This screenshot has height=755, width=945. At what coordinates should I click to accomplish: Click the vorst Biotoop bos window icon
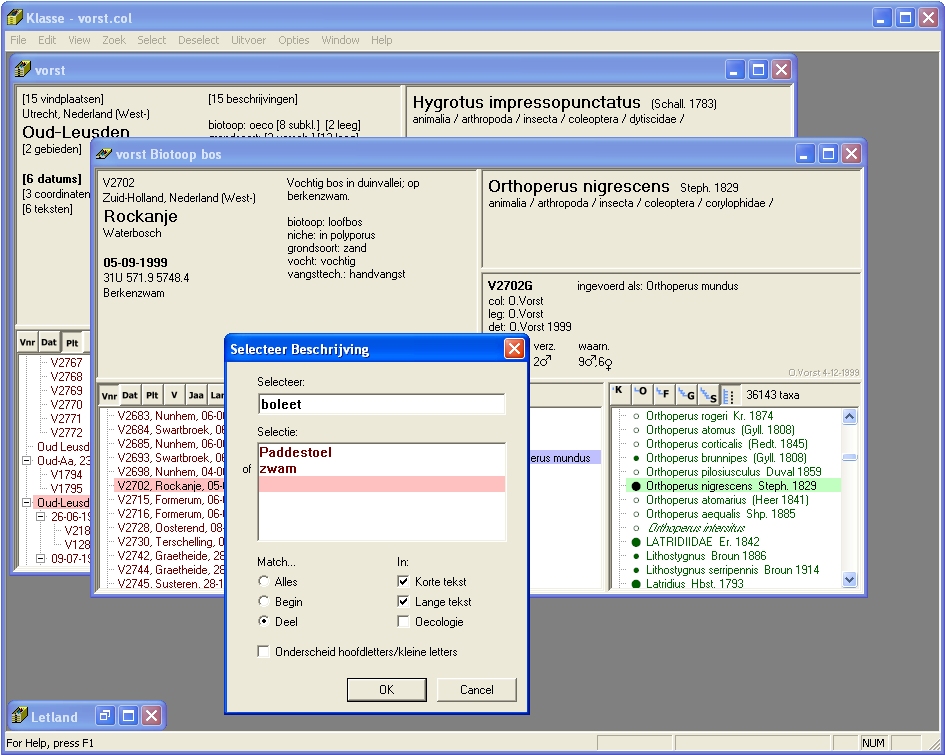click(x=103, y=154)
